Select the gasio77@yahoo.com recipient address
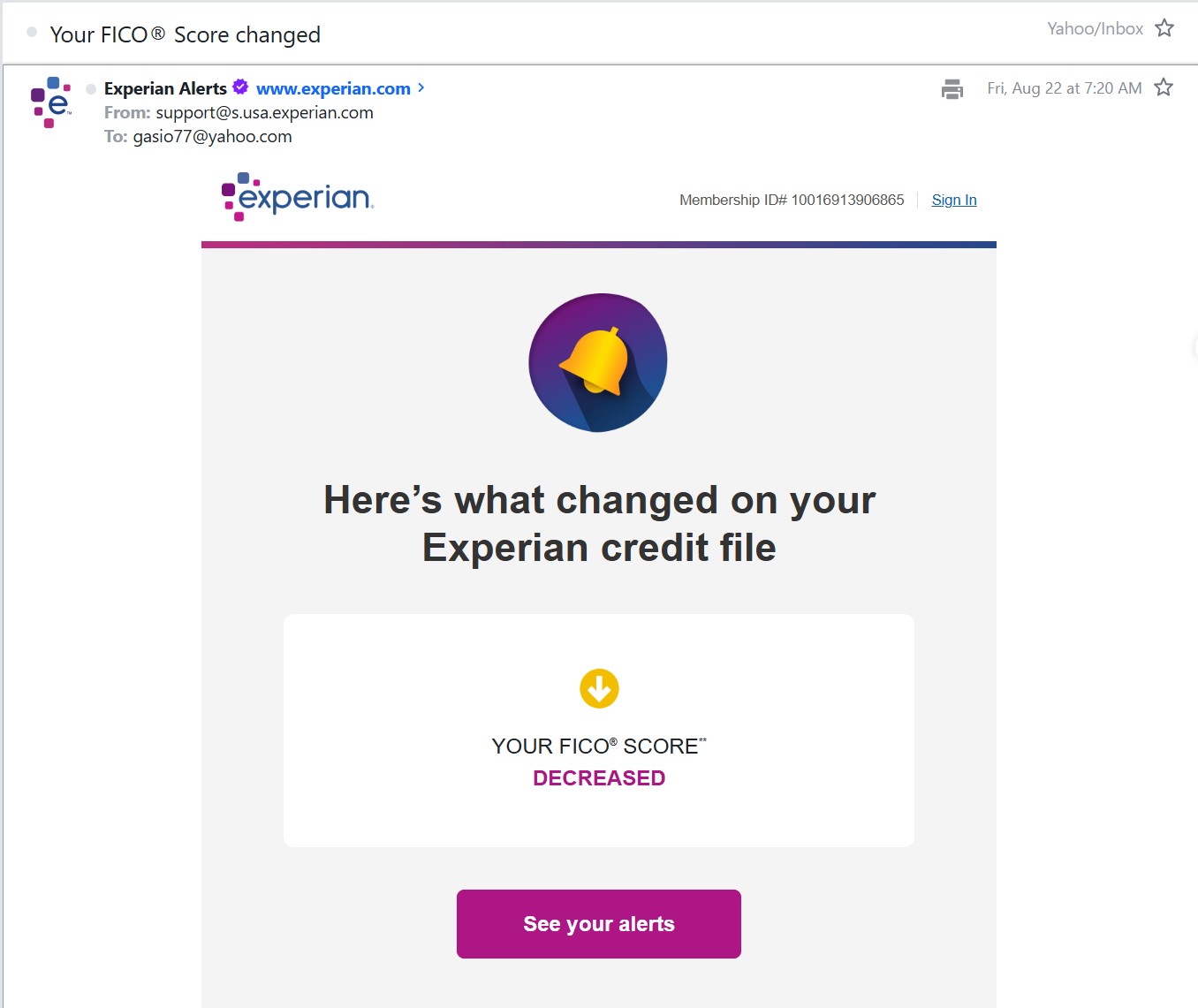Screen dimensions: 1198x1008 [x=213, y=136]
